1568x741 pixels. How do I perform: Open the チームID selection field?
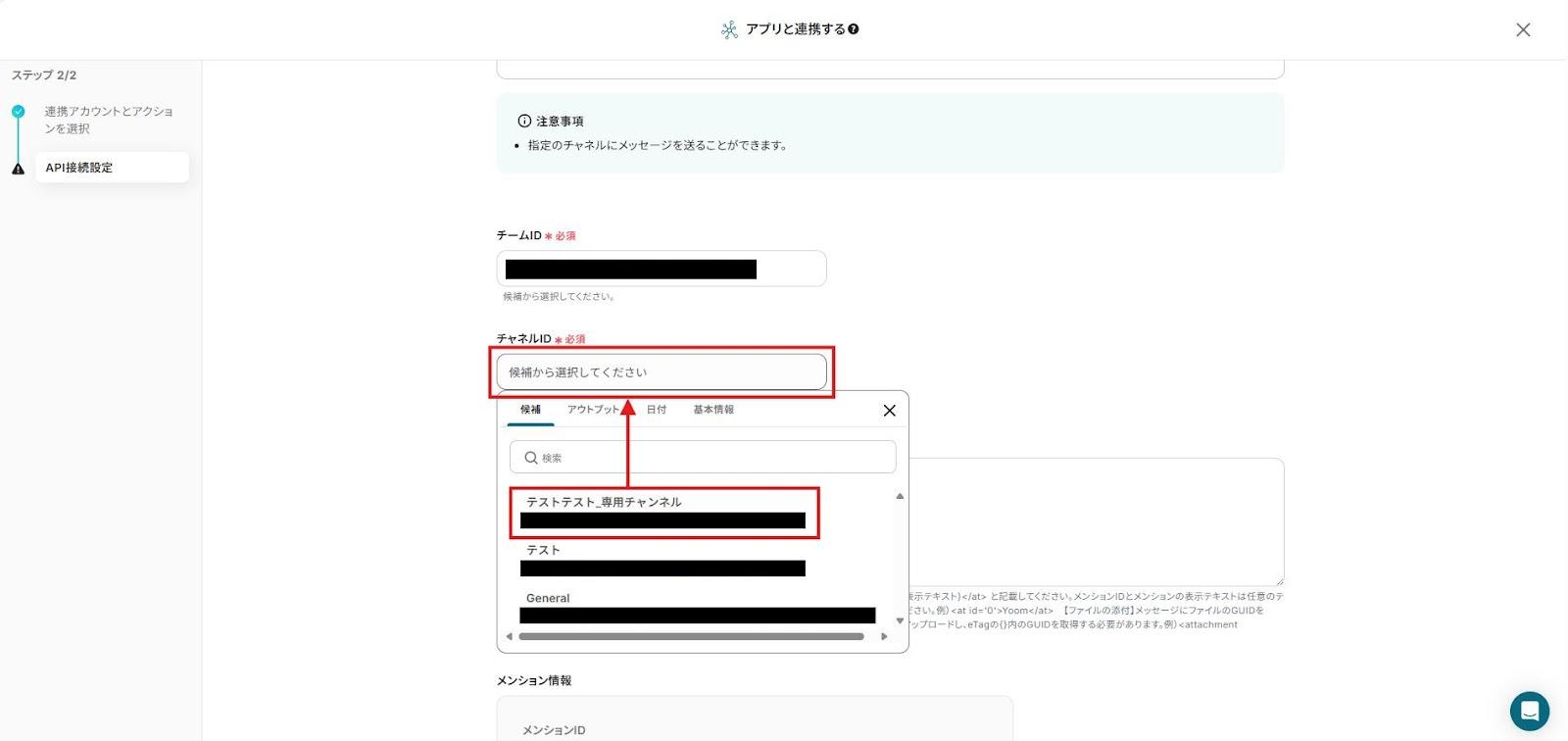pyautogui.click(x=661, y=269)
